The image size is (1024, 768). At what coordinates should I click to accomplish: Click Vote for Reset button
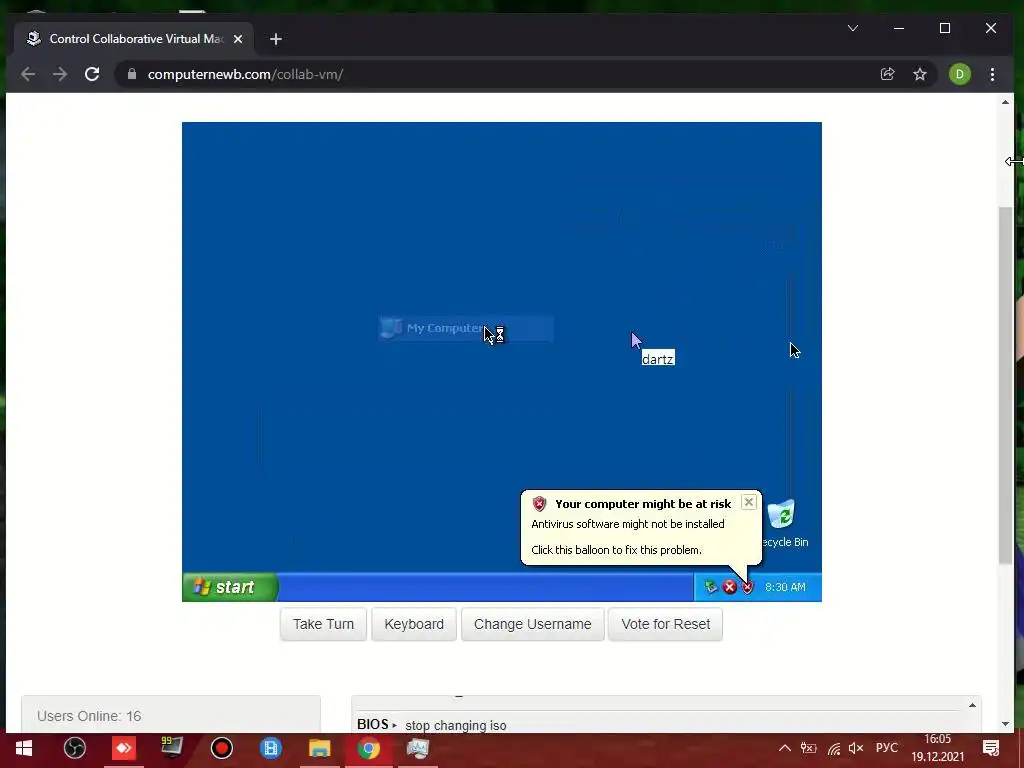tap(665, 624)
